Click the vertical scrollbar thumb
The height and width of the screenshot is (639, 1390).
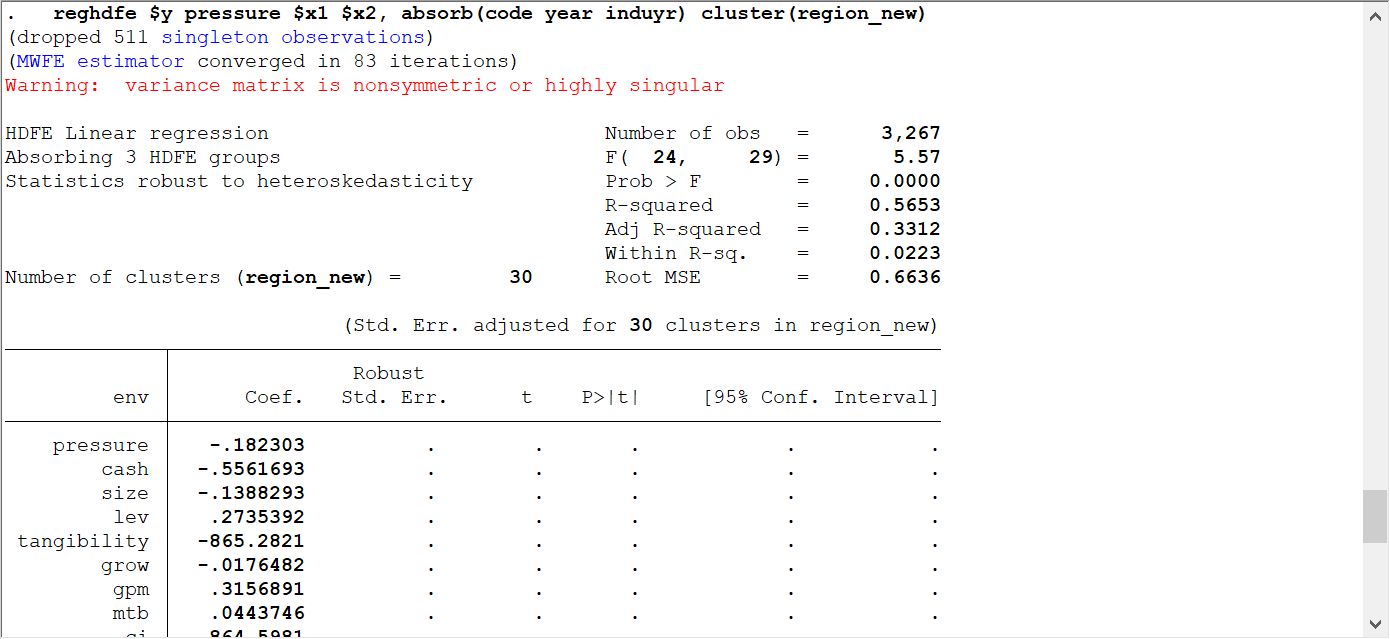point(1375,516)
